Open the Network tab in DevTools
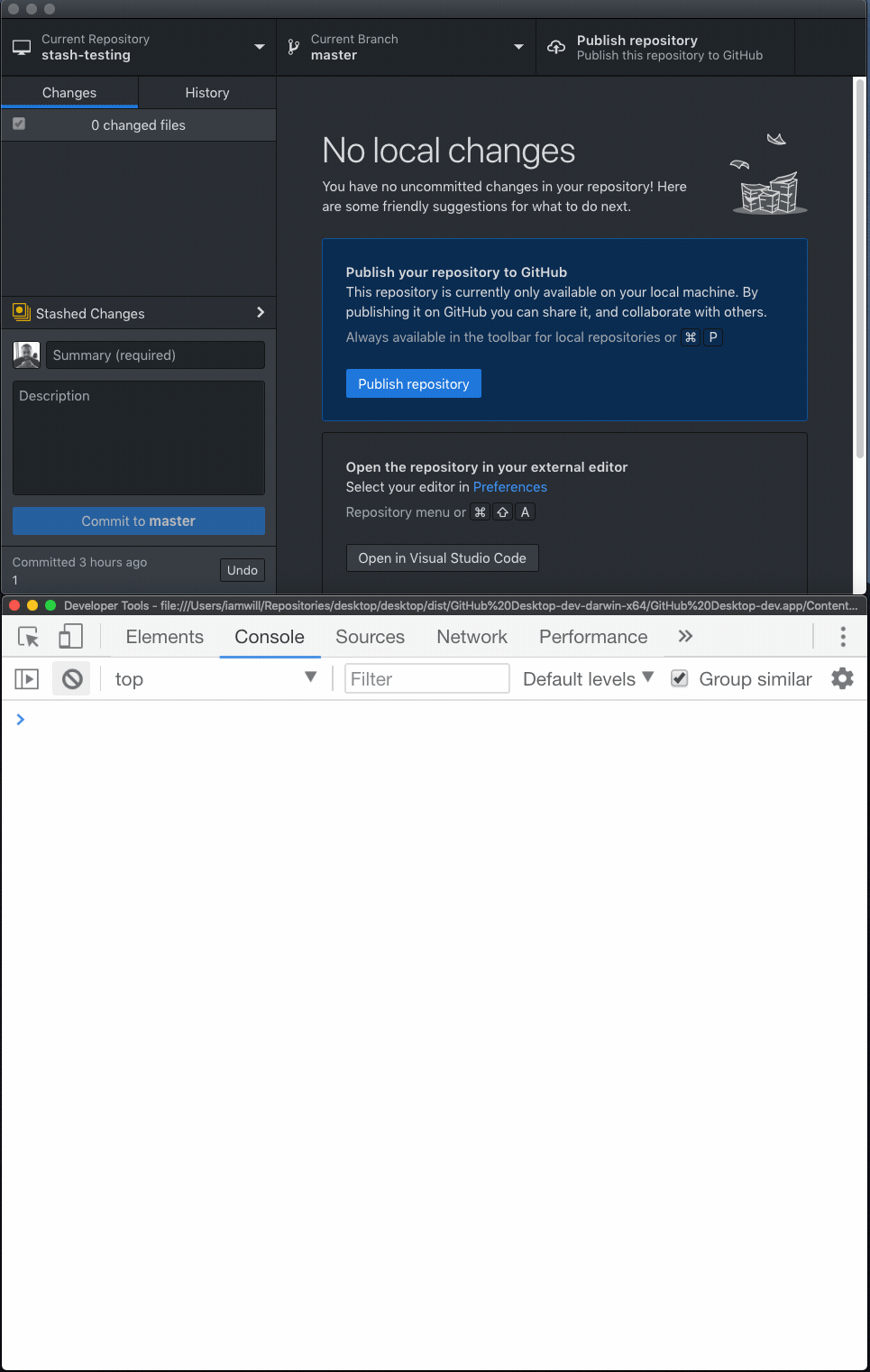The image size is (870, 1372). click(472, 636)
